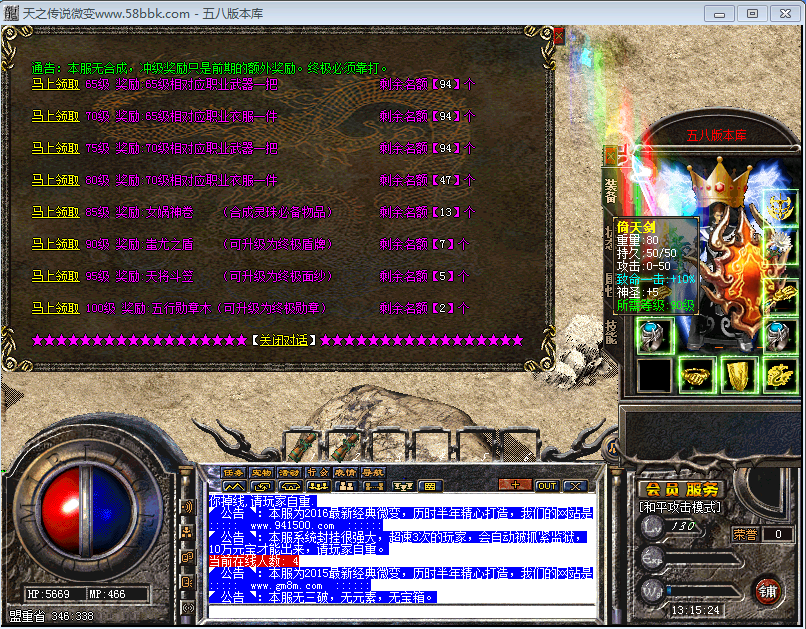Click the 和平攻击模式 attack mode text
Viewport: 806px width, 629px height.
coord(681,508)
